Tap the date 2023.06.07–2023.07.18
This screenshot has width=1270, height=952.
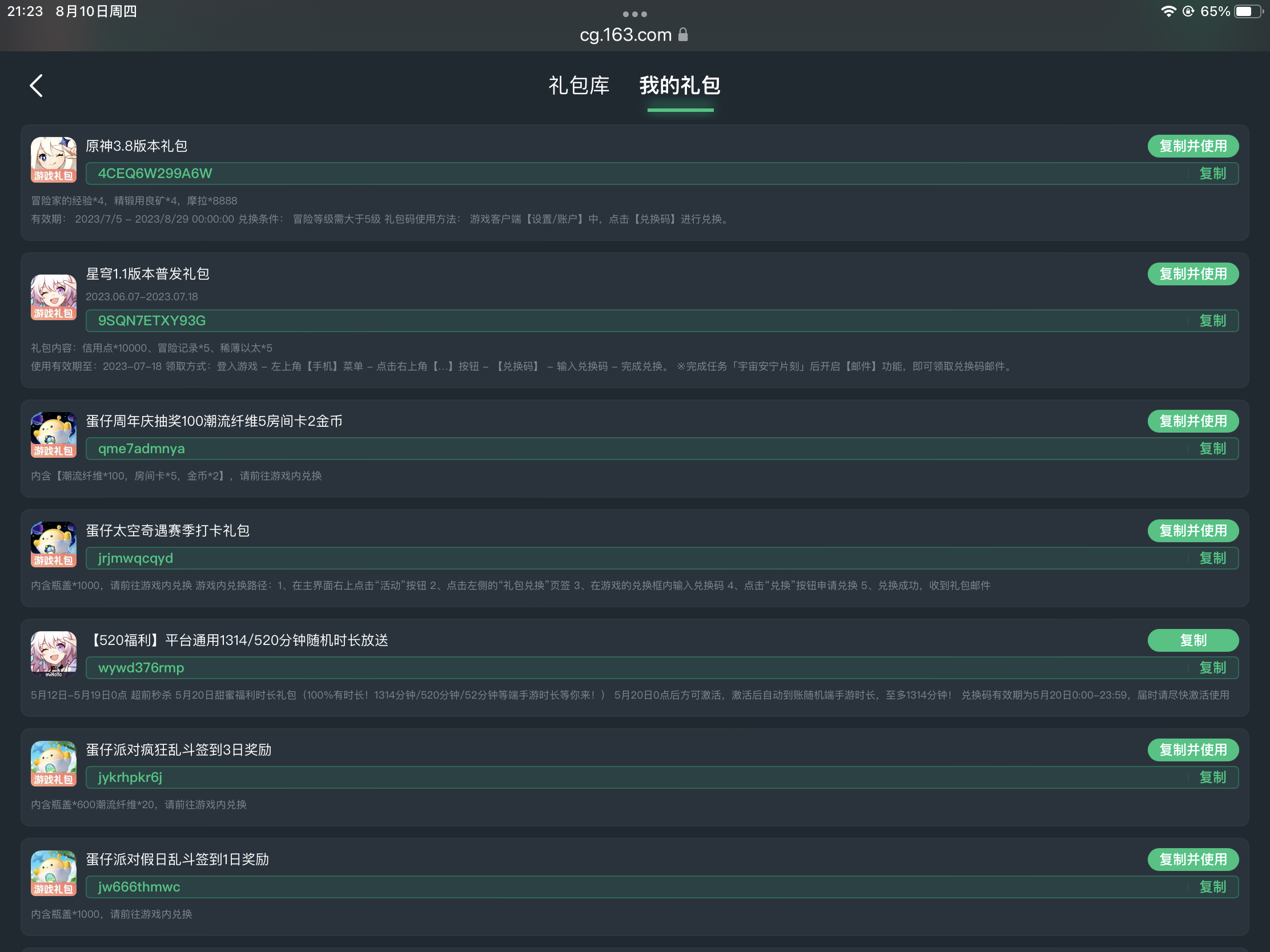point(142,297)
